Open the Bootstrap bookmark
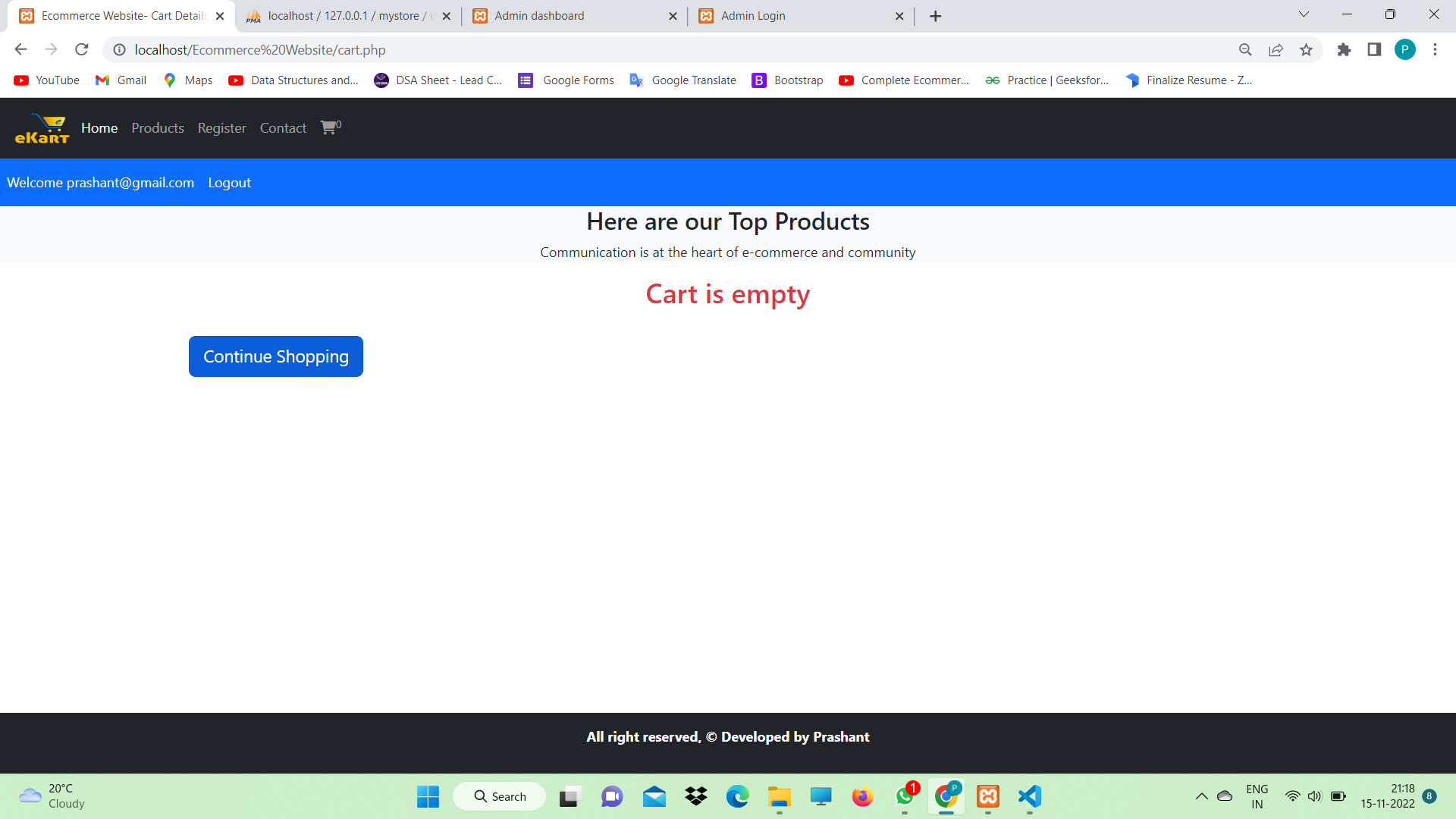Image resolution: width=1456 pixels, height=819 pixels. pos(787,80)
